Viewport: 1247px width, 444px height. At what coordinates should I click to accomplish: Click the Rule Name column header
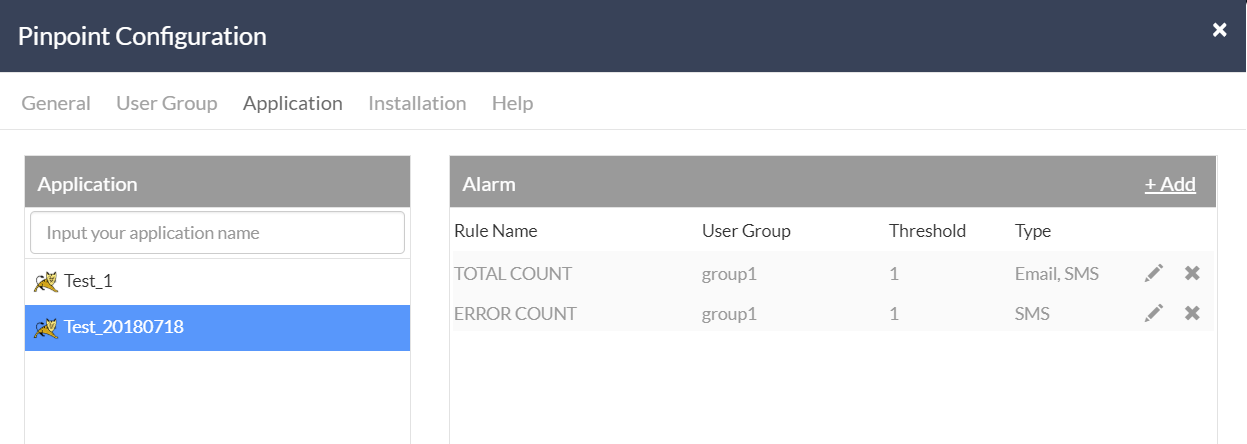point(496,231)
